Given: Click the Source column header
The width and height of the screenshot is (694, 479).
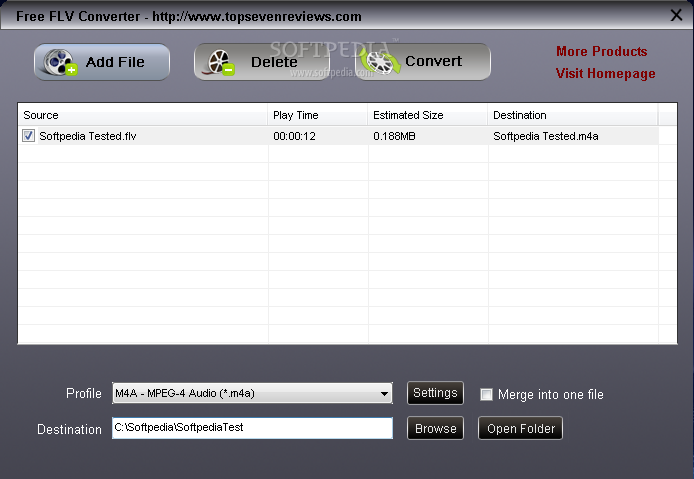Looking at the screenshot, I should [x=143, y=115].
